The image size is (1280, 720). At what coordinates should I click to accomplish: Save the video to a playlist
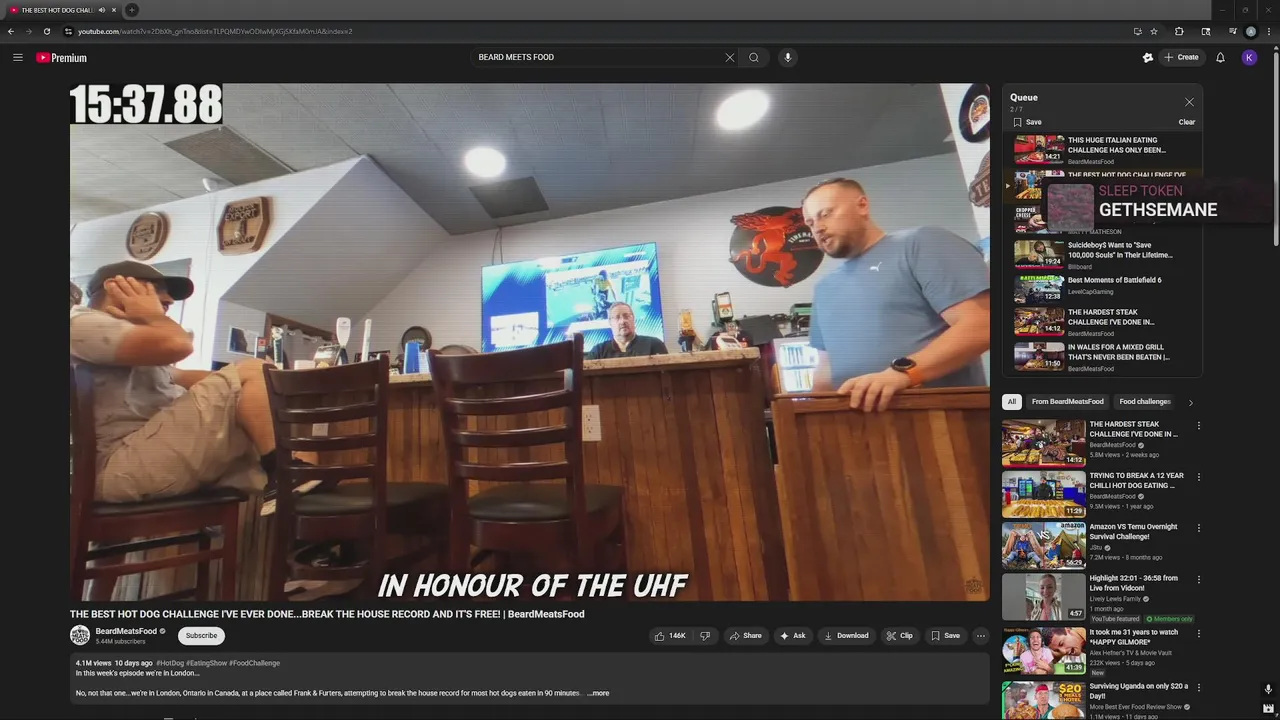coord(945,635)
